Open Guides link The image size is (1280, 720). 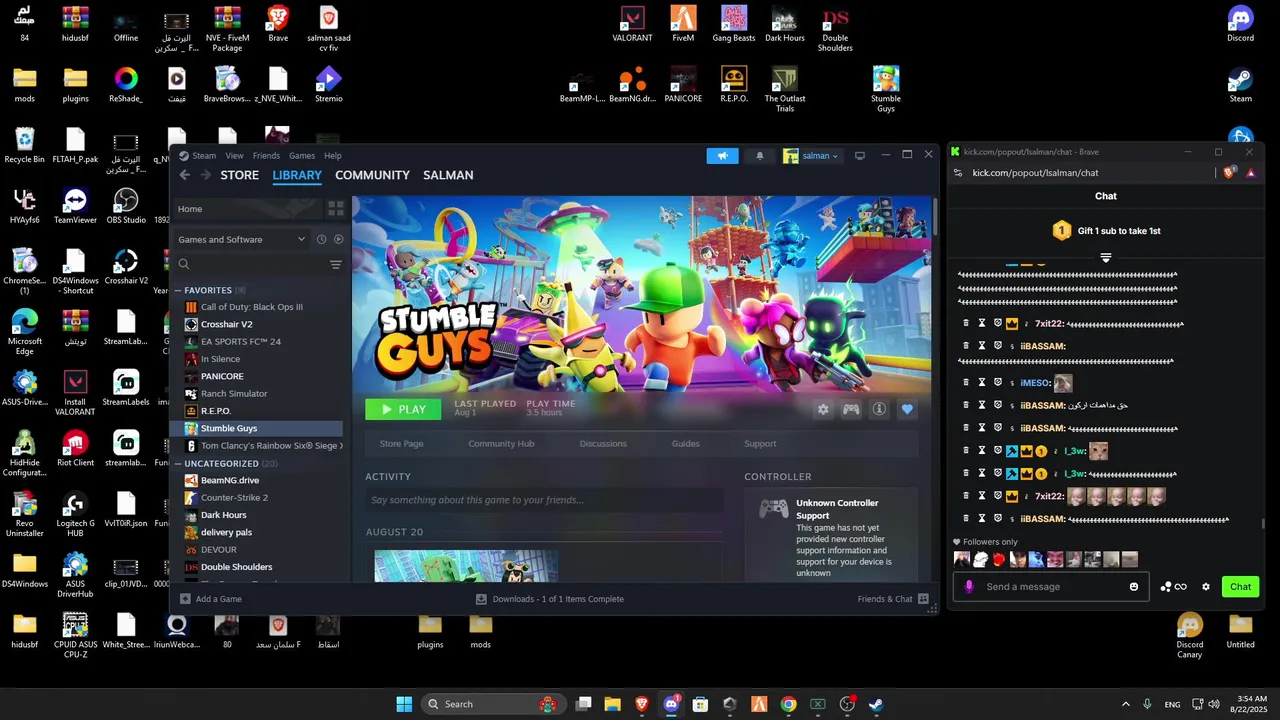[686, 444]
